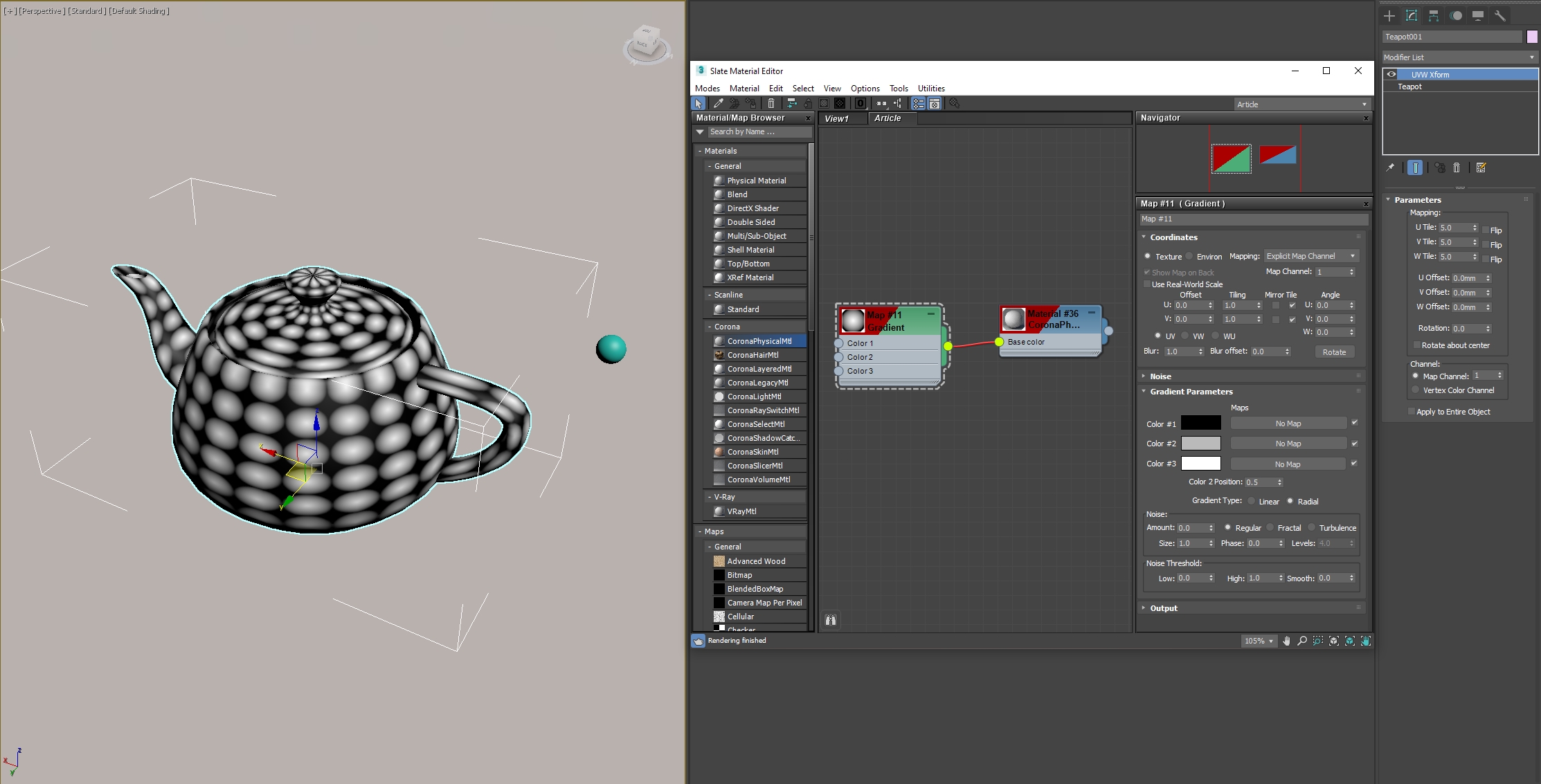Switch to the View1 tab
The width and height of the screenshot is (1541, 784).
pyautogui.click(x=836, y=118)
